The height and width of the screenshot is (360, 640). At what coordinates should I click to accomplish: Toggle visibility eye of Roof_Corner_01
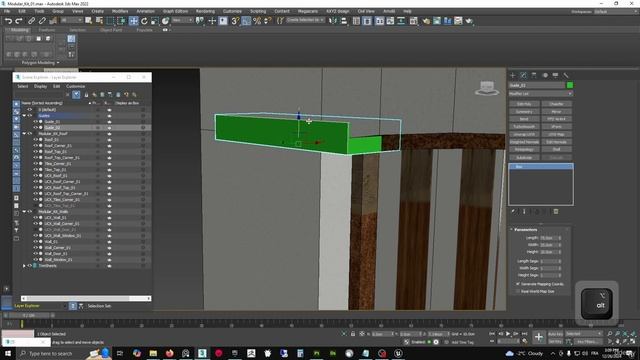click(36, 146)
